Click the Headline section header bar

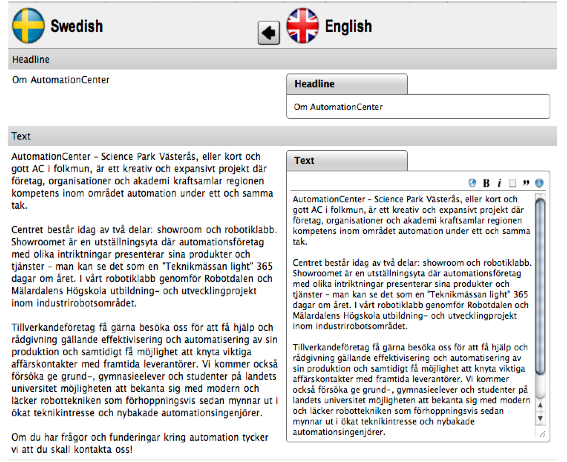pyautogui.click(x=282, y=59)
